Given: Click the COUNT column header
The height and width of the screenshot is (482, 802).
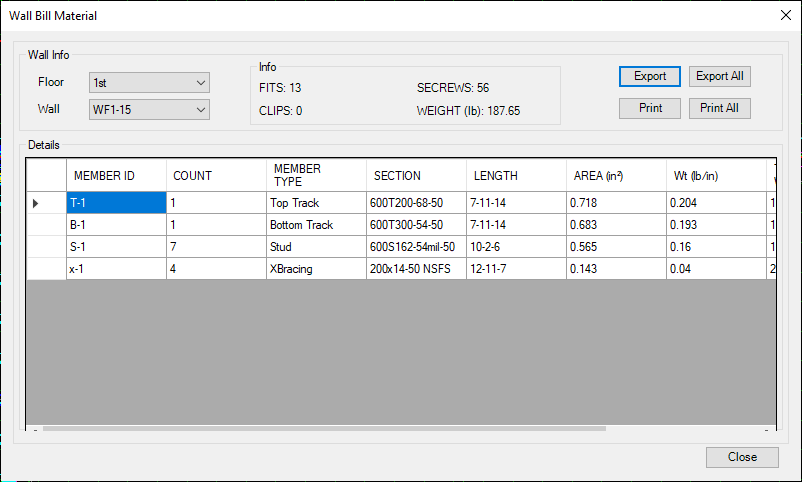Looking at the screenshot, I should (x=216, y=176).
